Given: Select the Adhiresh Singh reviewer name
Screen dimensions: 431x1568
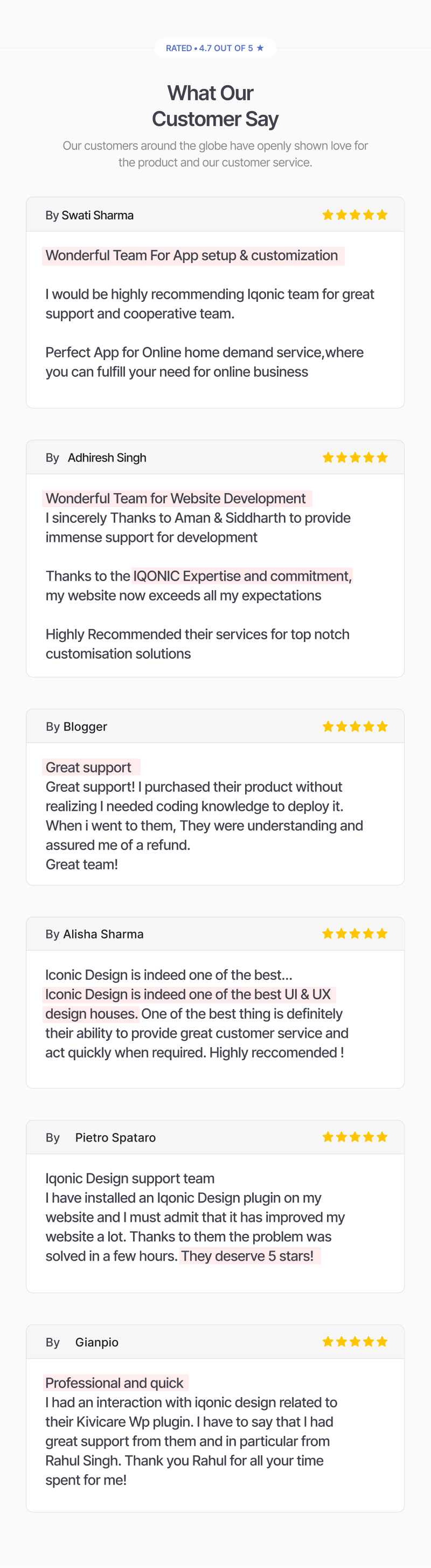Looking at the screenshot, I should click(107, 458).
